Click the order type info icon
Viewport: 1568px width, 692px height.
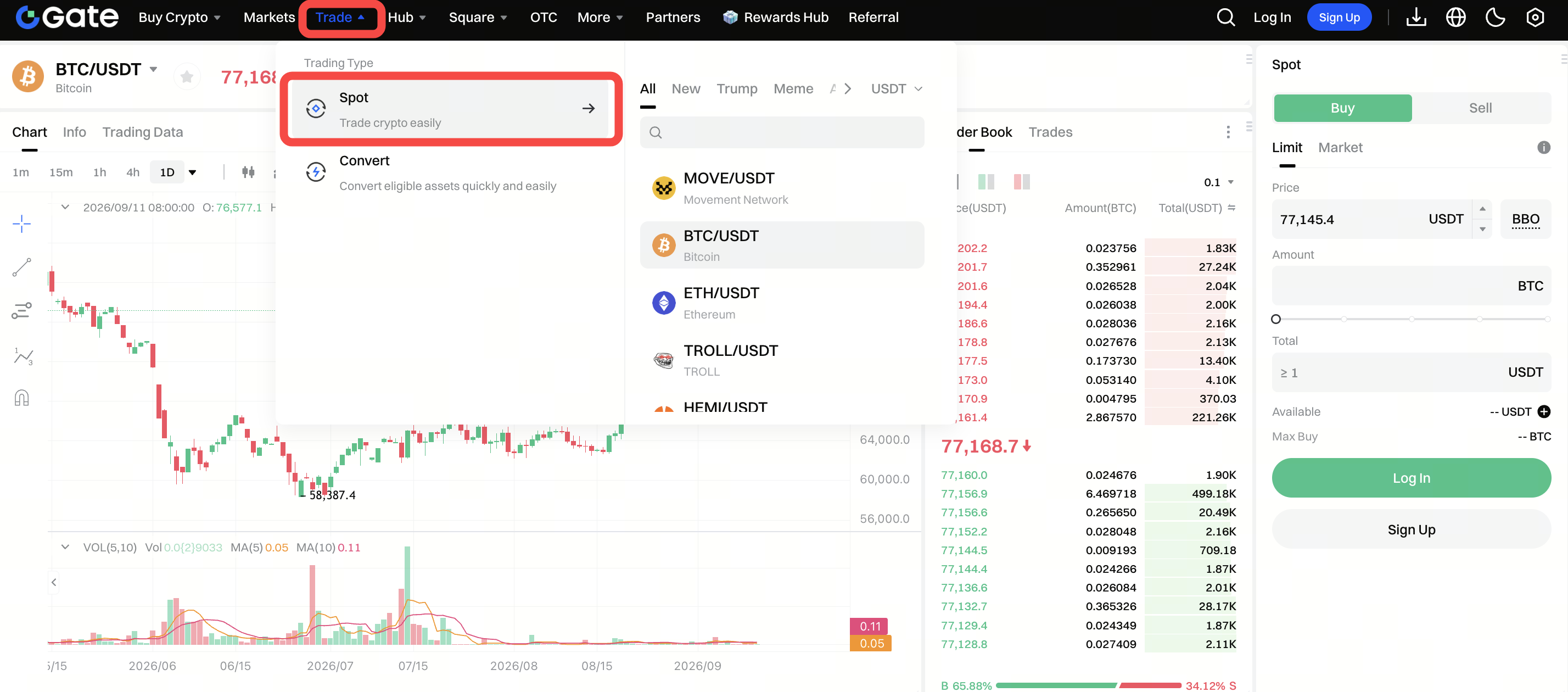[1544, 147]
